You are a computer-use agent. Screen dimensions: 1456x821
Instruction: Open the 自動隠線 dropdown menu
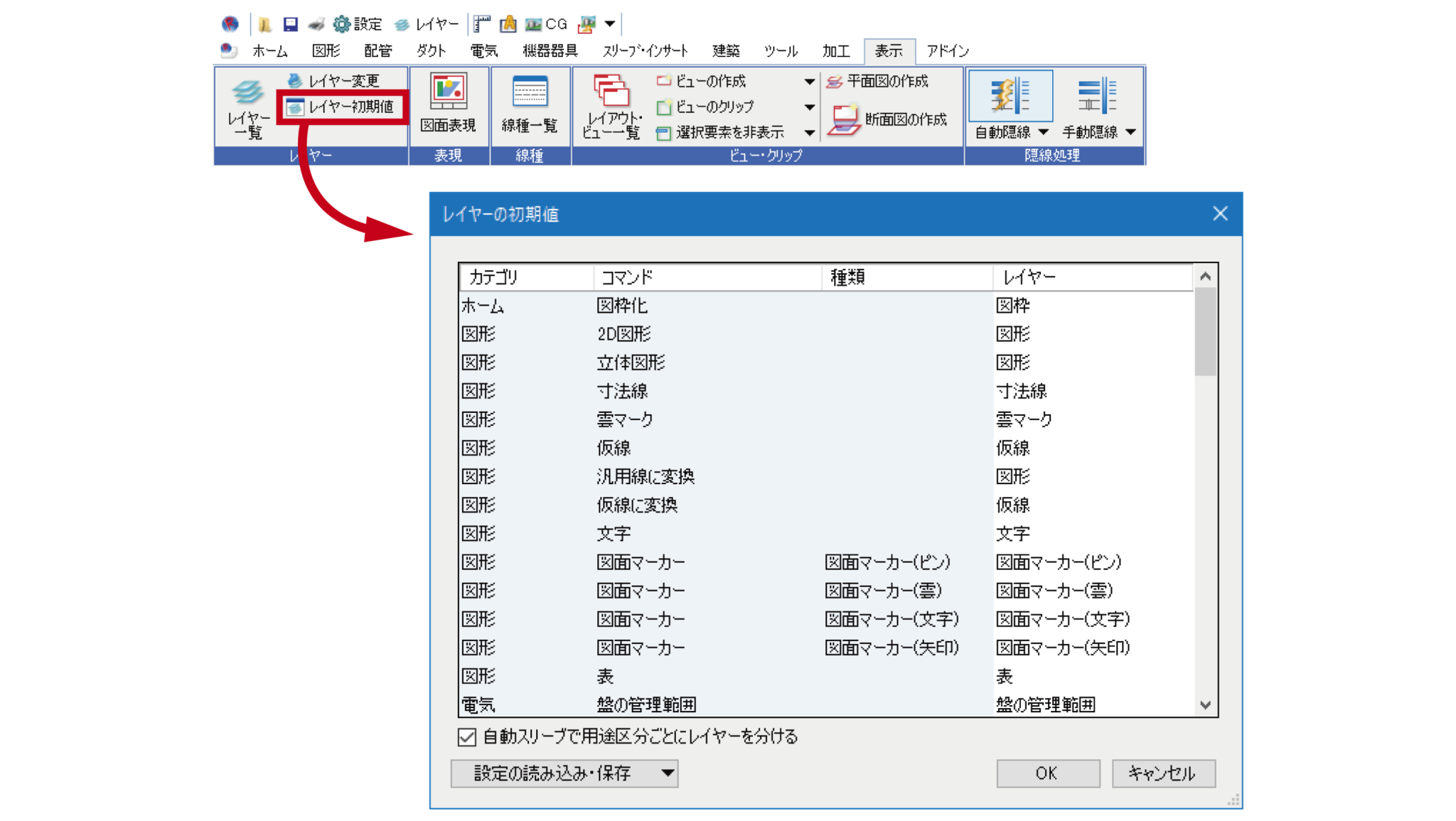1044,132
